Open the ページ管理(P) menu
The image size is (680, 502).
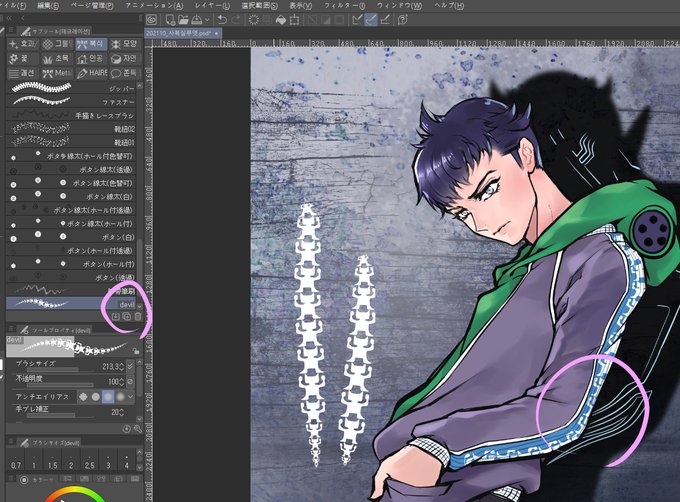pyautogui.click(x=92, y=6)
